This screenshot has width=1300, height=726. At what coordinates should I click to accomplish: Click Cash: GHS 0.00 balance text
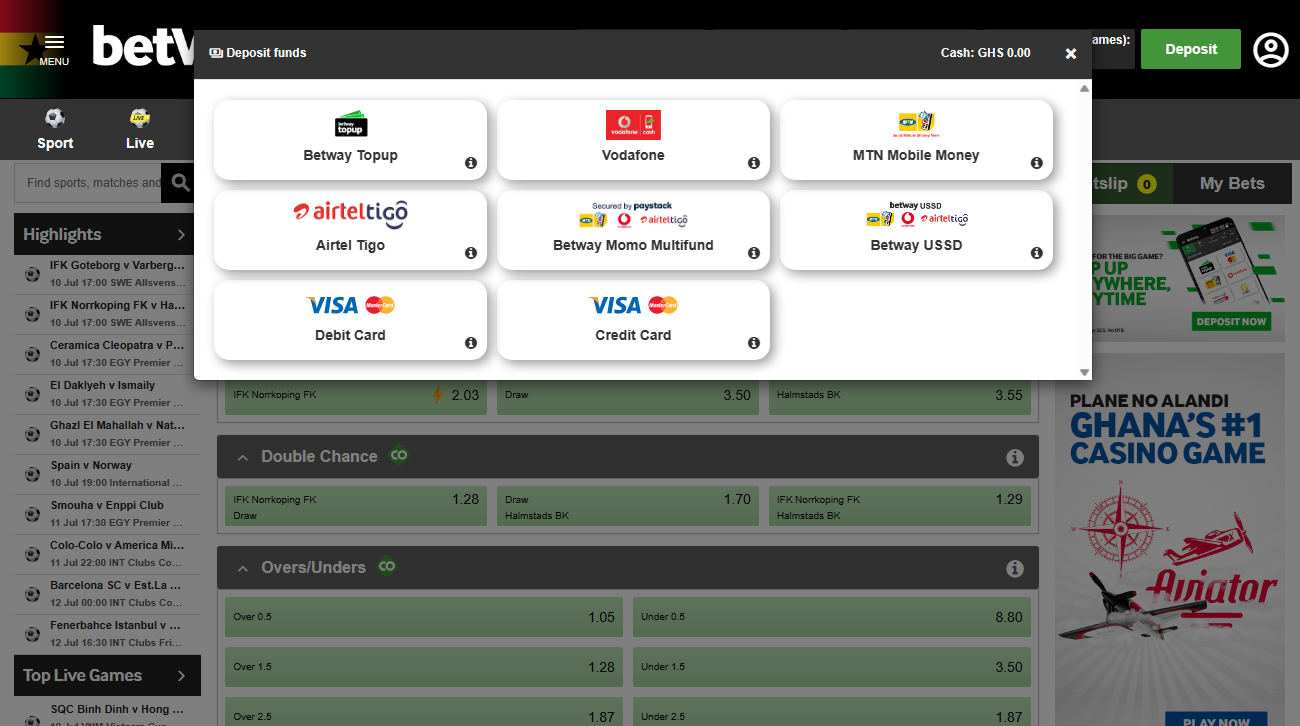click(x=985, y=53)
